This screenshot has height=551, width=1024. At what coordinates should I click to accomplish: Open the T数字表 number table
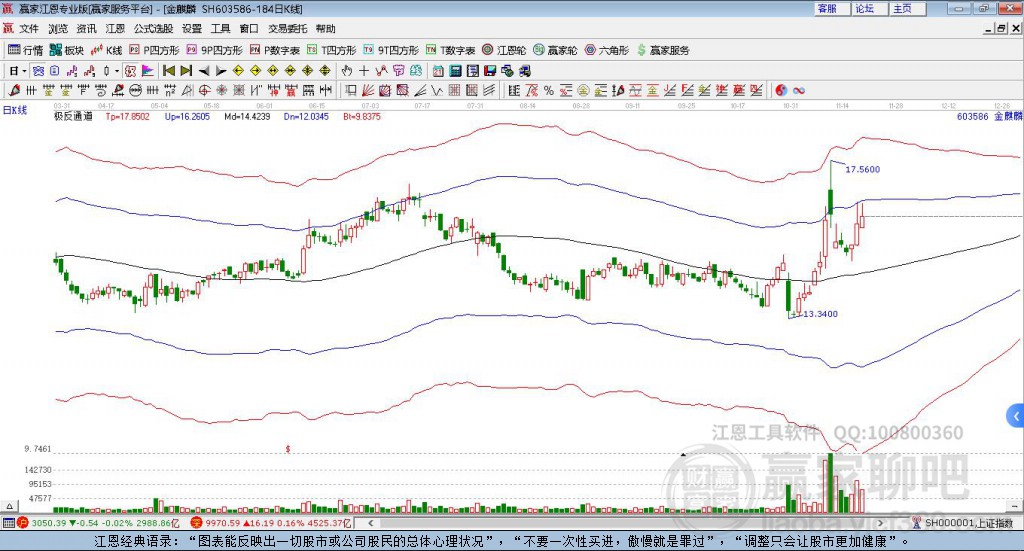coord(451,50)
